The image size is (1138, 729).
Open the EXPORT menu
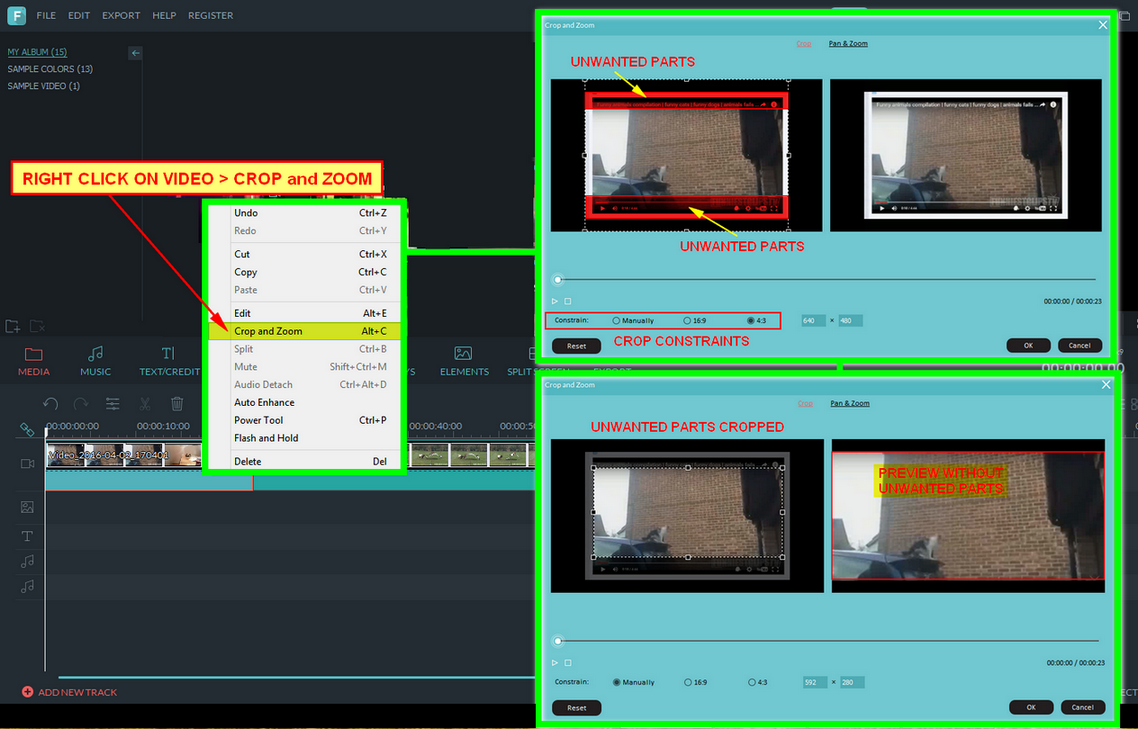[121, 15]
